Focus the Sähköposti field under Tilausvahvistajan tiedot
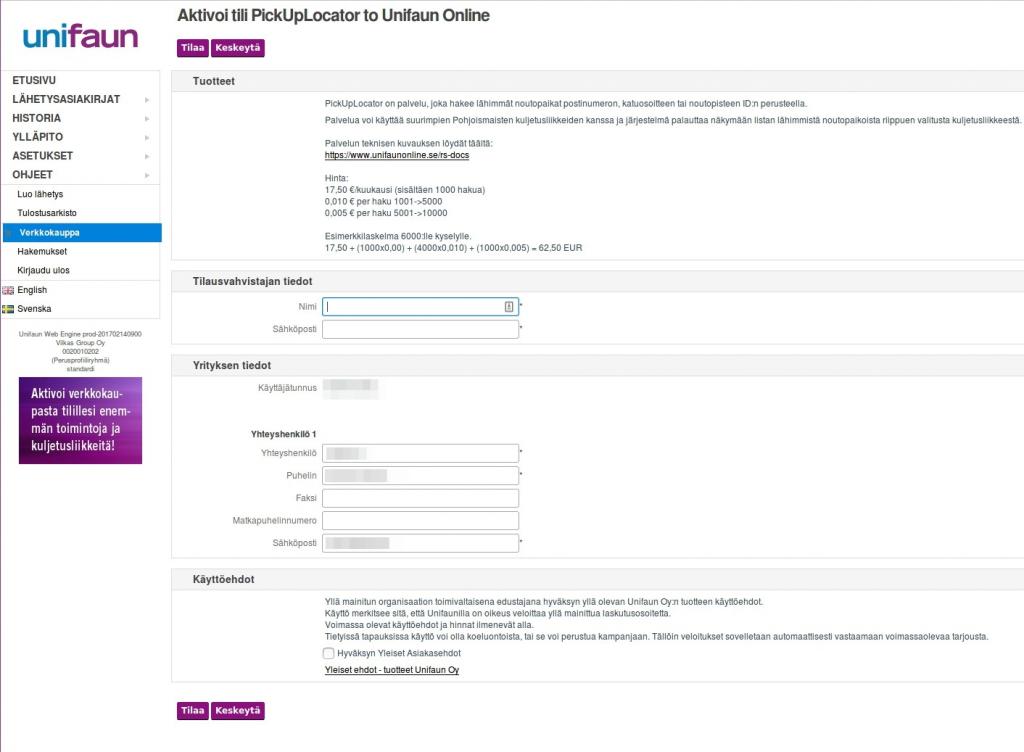The width and height of the screenshot is (1024, 752). point(421,329)
